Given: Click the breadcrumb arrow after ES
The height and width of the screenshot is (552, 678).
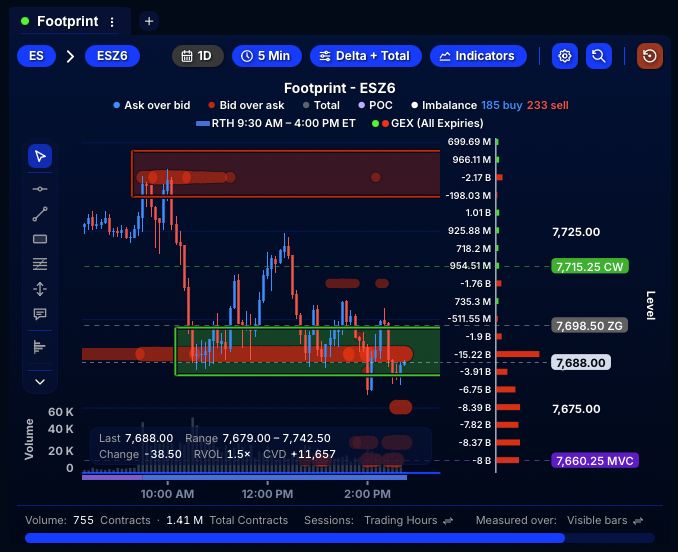Looking at the screenshot, I should (70, 56).
